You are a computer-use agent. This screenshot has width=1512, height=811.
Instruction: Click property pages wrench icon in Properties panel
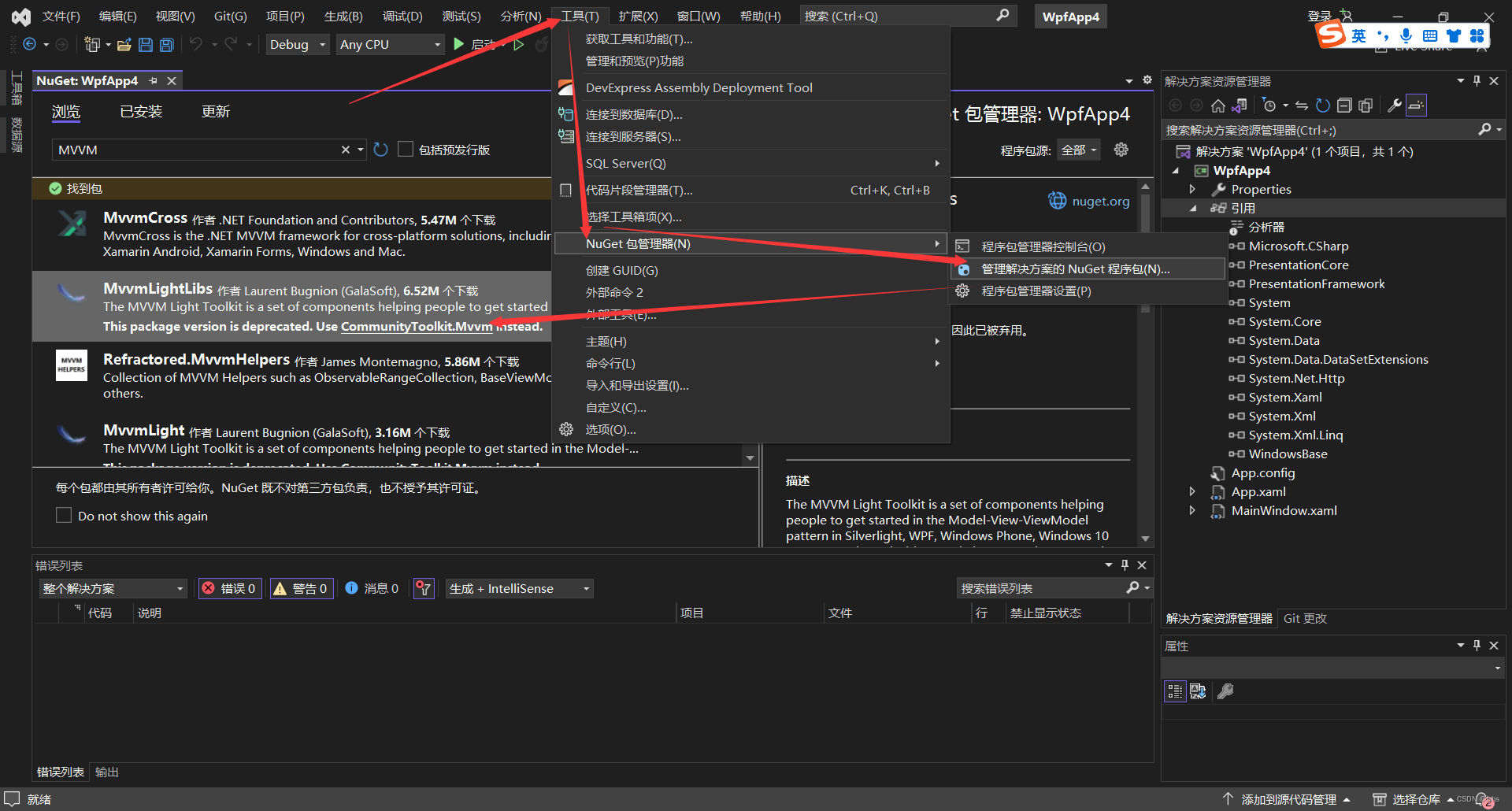(1225, 691)
